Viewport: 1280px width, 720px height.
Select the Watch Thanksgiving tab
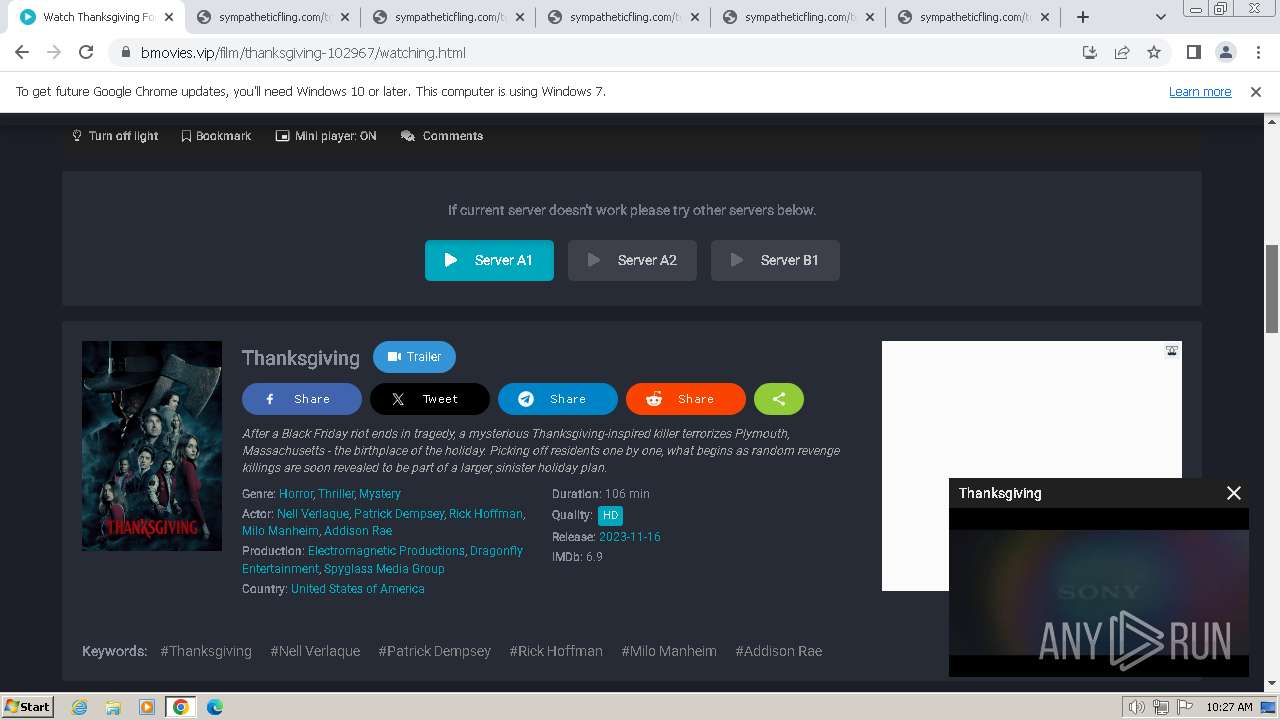point(98,17)
